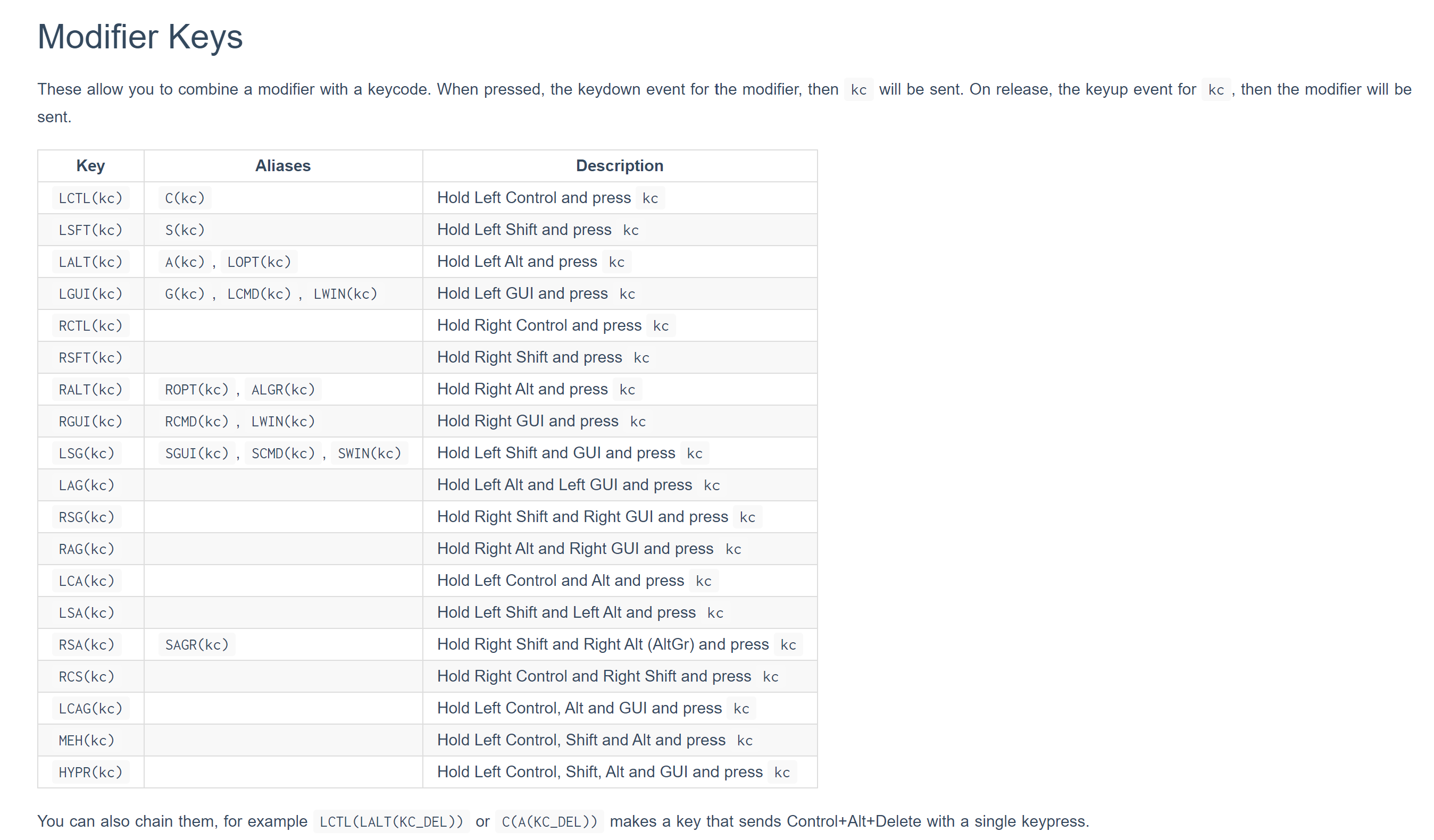
Task: Click the A(kc) alias reference
Action: coord(184,262)
